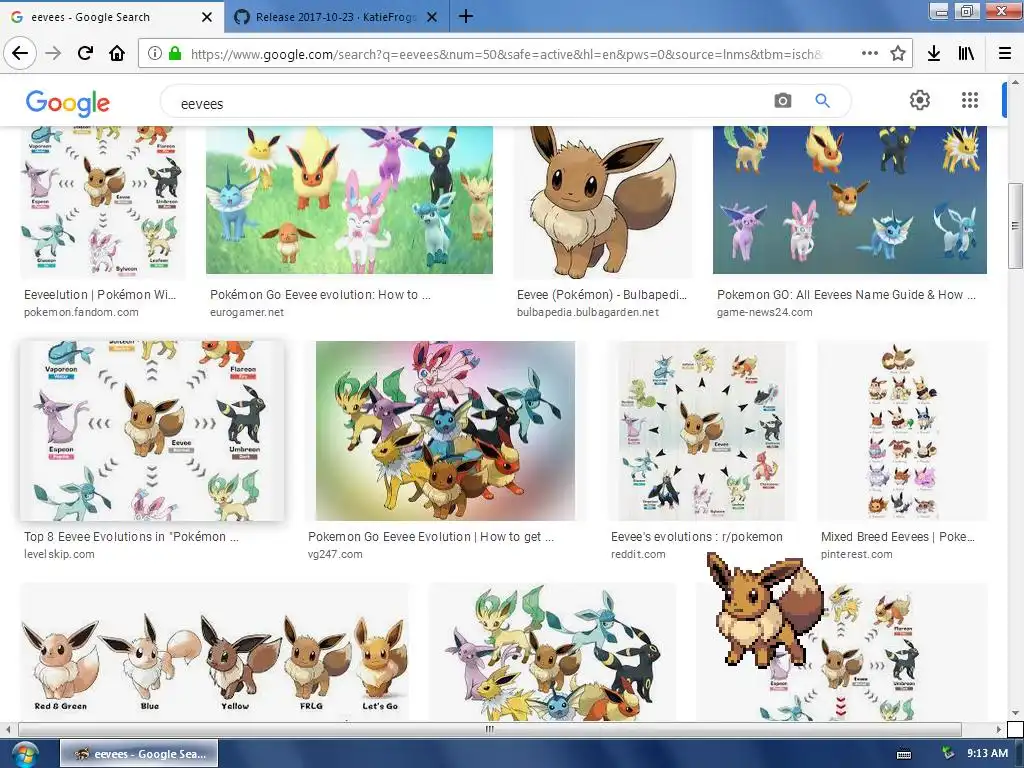Click the blue magnifier search button

822,101
